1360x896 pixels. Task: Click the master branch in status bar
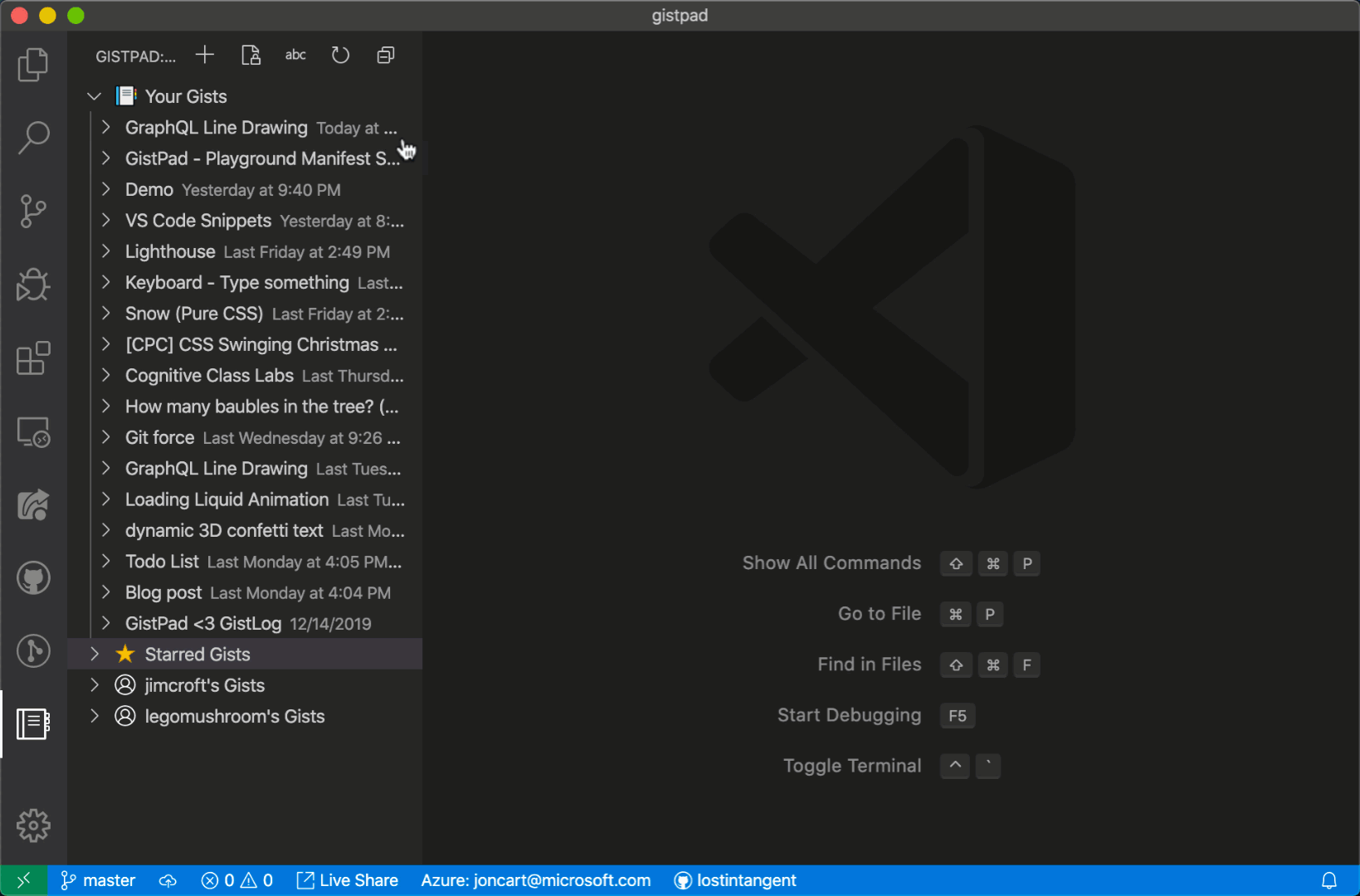(x=98, y=880)
